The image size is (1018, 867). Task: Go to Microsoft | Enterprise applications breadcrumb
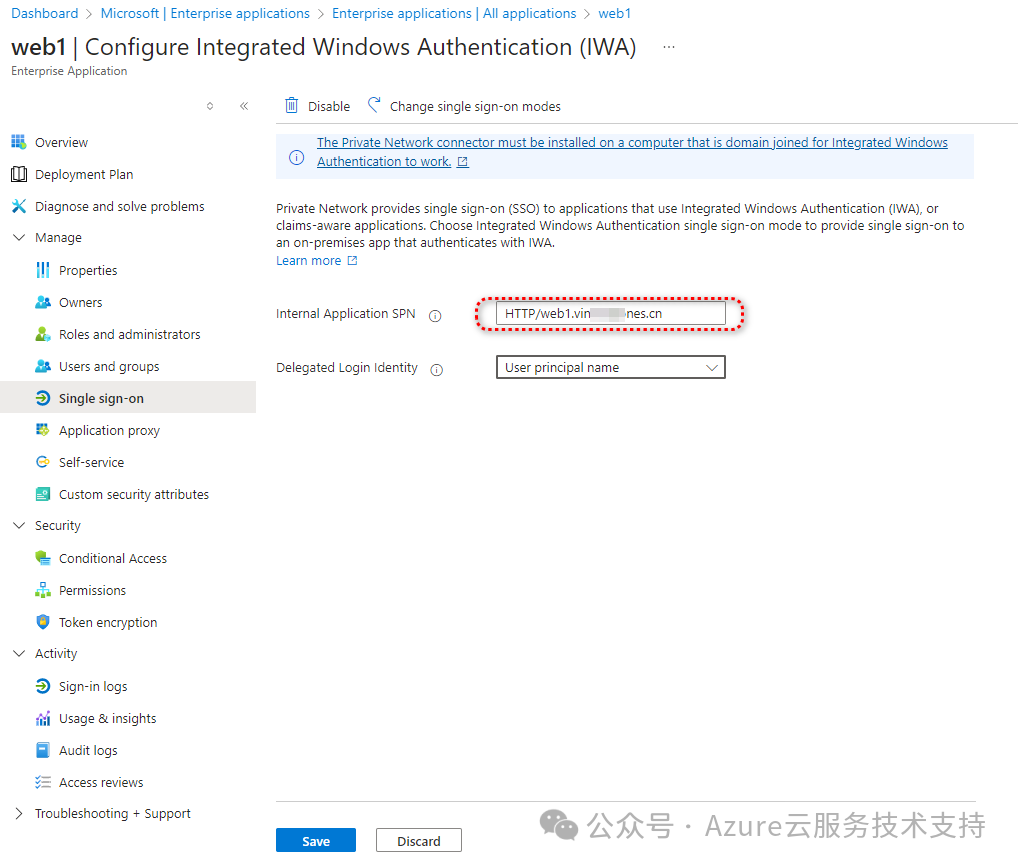[x=205, y=13]
